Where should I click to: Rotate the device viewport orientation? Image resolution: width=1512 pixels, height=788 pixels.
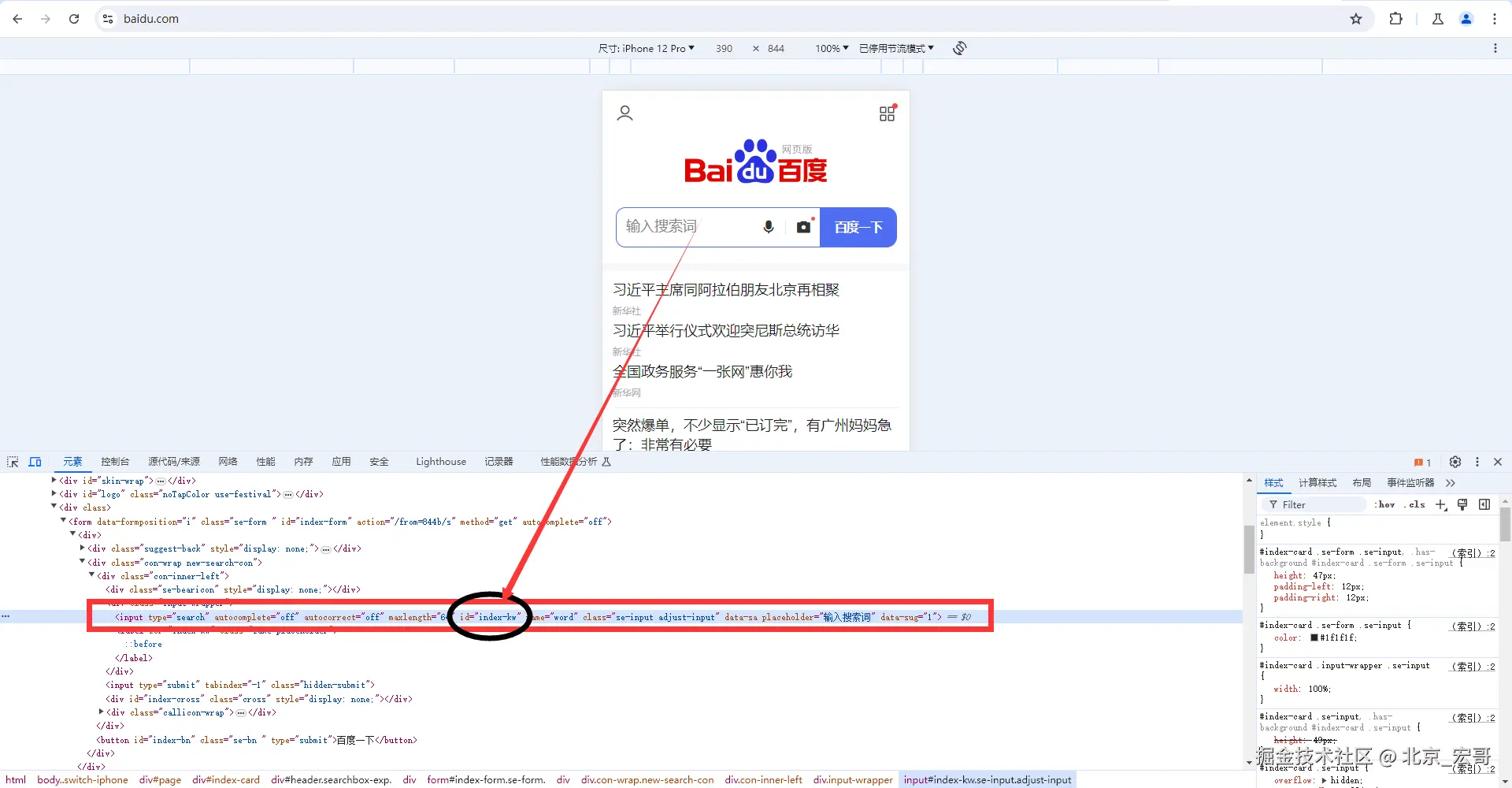(x=959, y=48)
